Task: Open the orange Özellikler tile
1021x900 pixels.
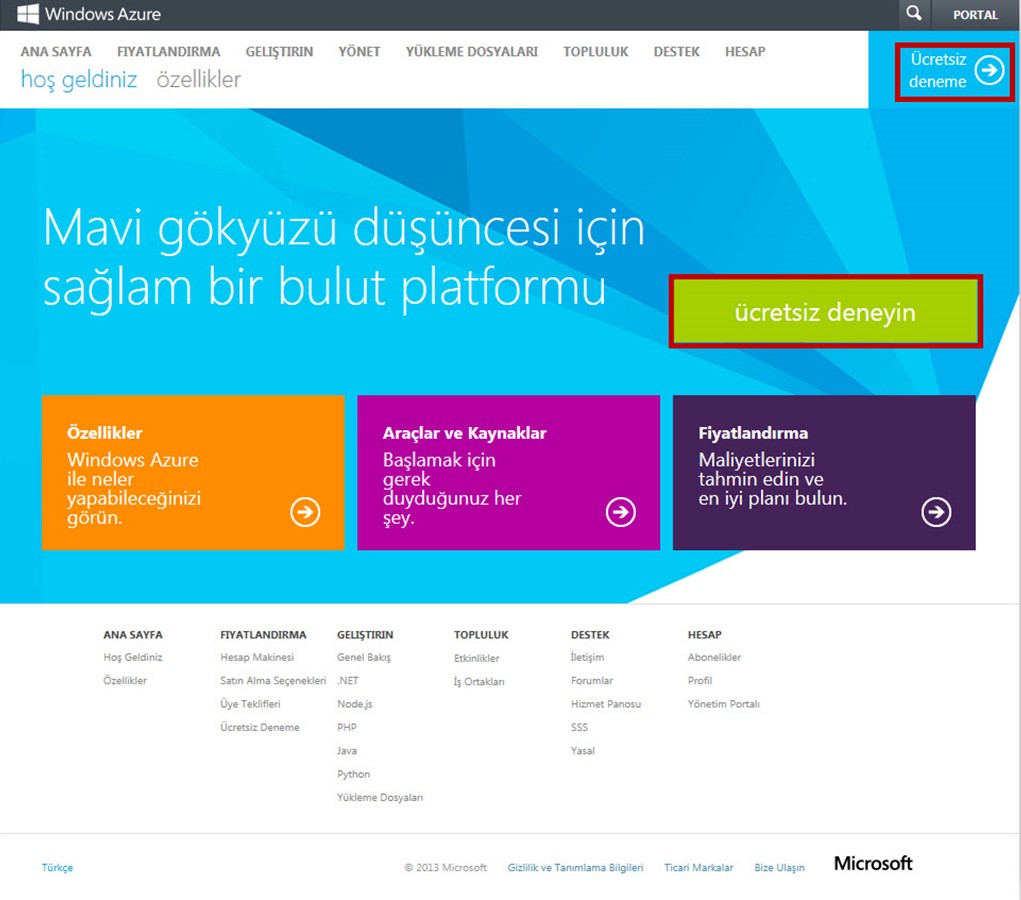Action: [x=193, y=473]
